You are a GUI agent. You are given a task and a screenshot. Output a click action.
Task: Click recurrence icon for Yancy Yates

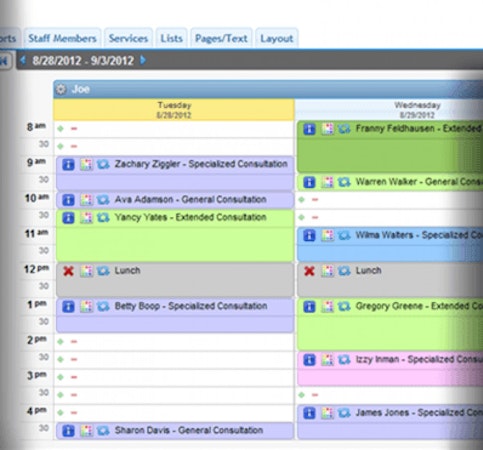click(103, 218)
